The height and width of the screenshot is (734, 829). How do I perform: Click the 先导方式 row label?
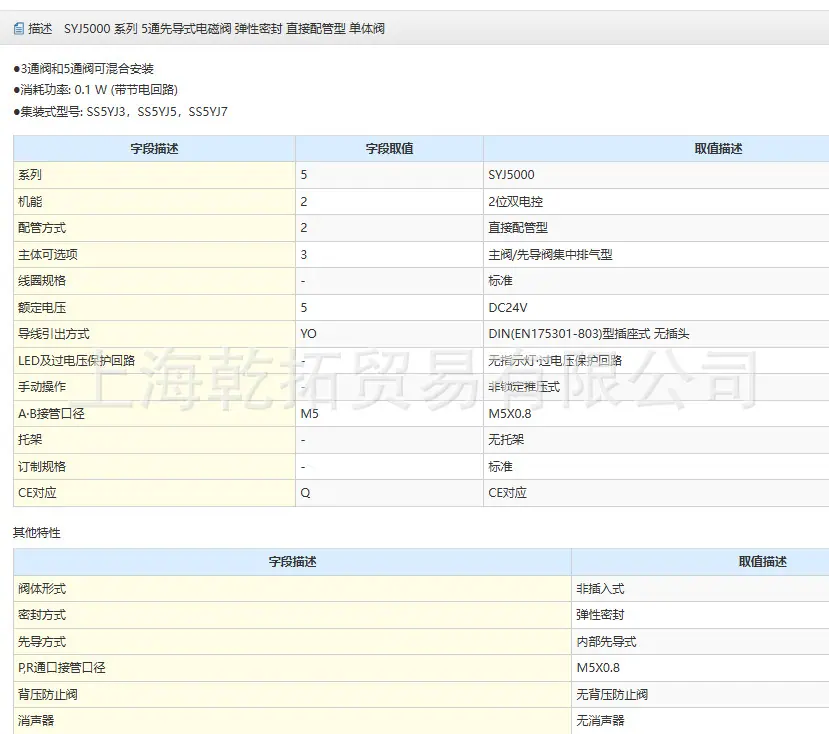click(42, 641)
